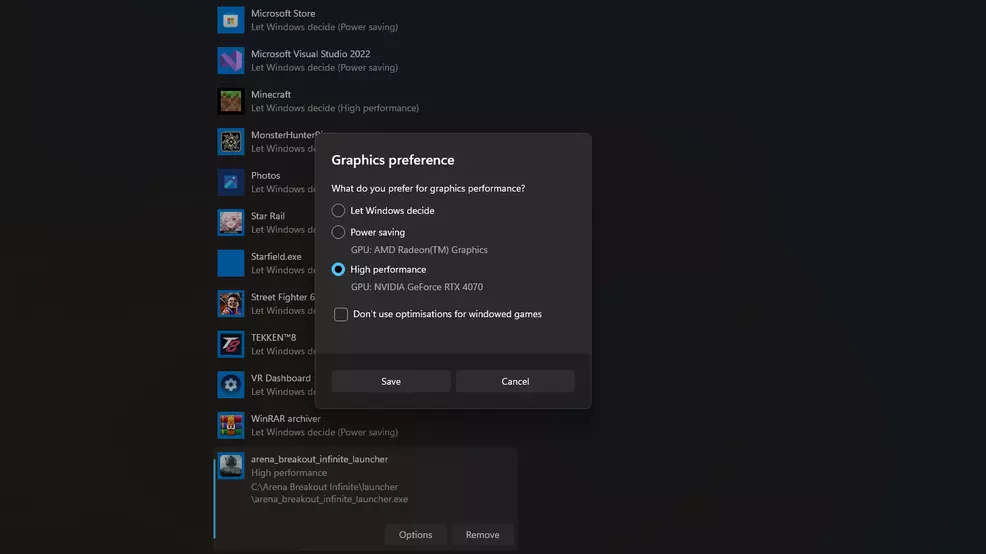Screen dimensions: 986x554
Task: Click the Star Rail list entry name
Action: pos(268,216)
